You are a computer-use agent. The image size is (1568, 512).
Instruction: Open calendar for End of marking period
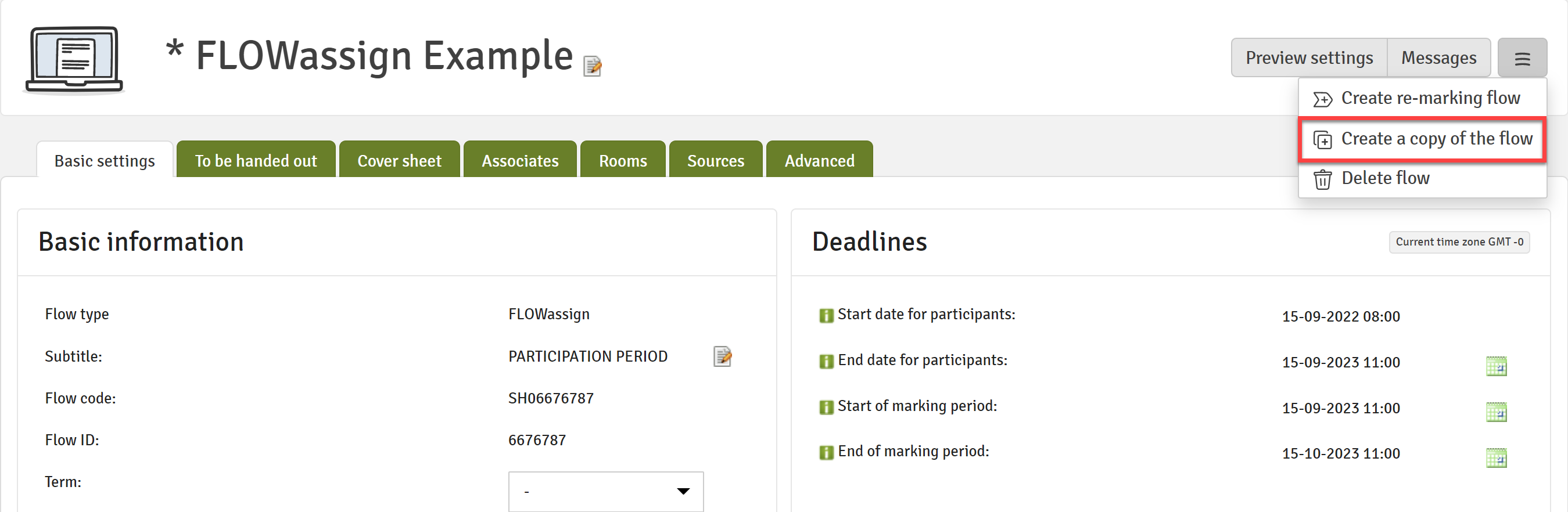click(1496, 458)
